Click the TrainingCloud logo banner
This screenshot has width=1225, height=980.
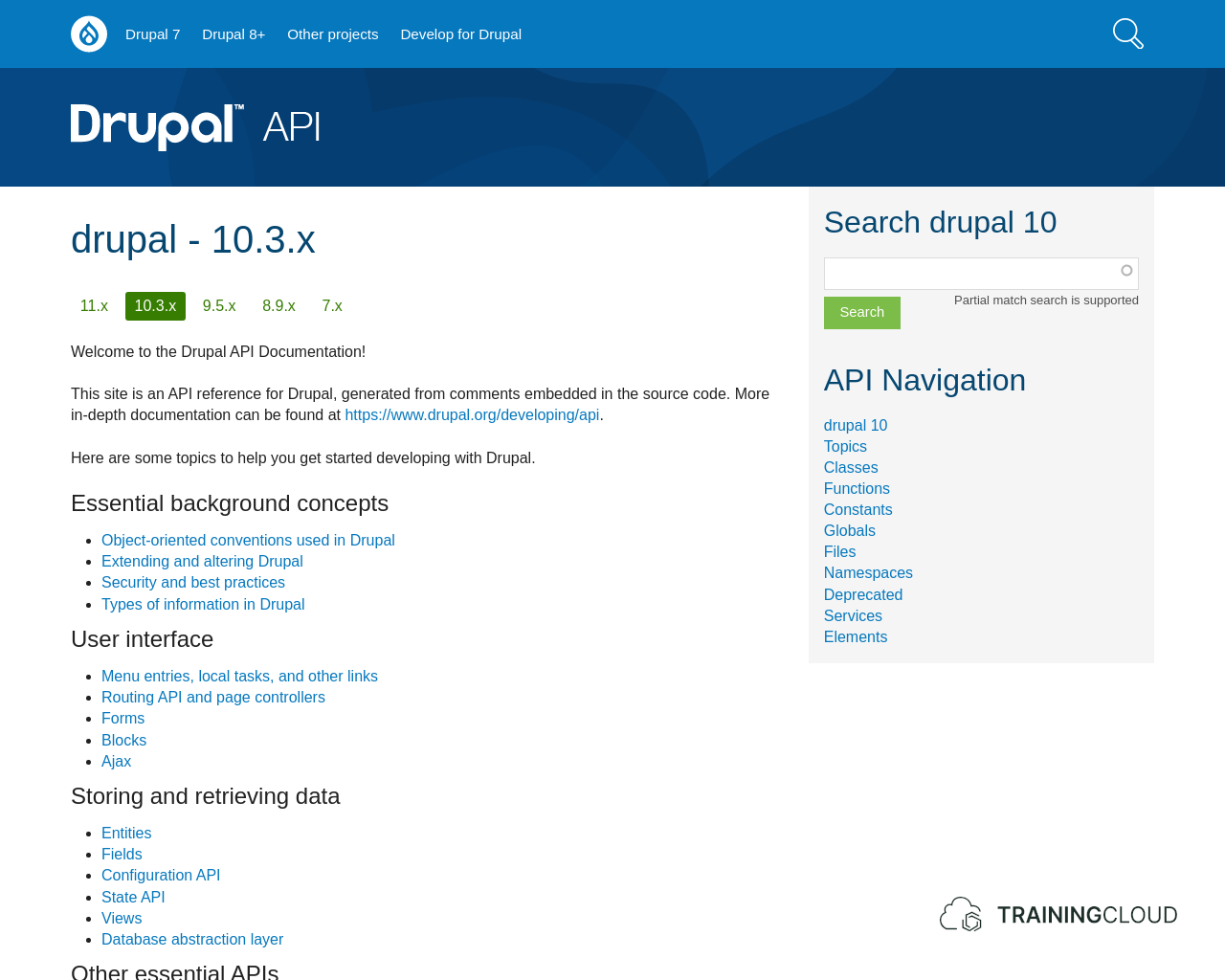pos(1058,915)
